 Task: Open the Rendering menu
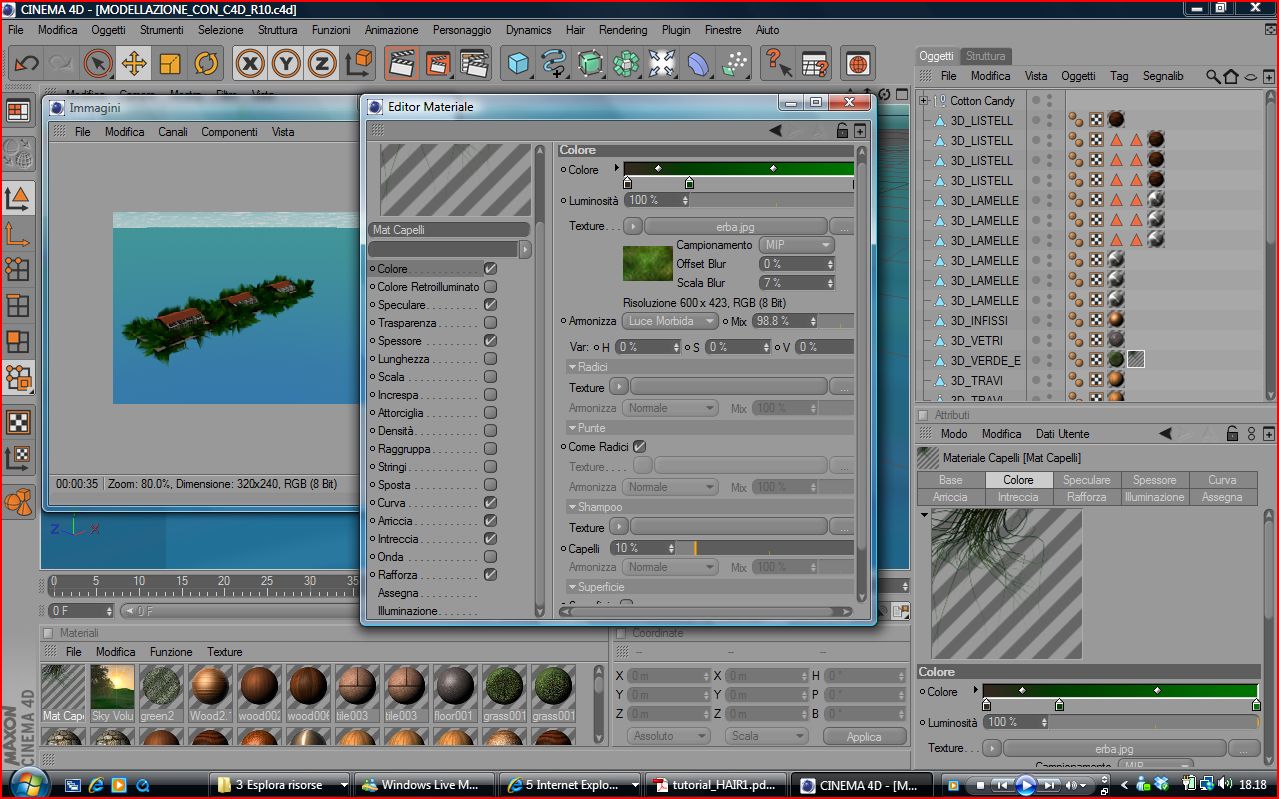pyautogui.click(x=623, y=30)
